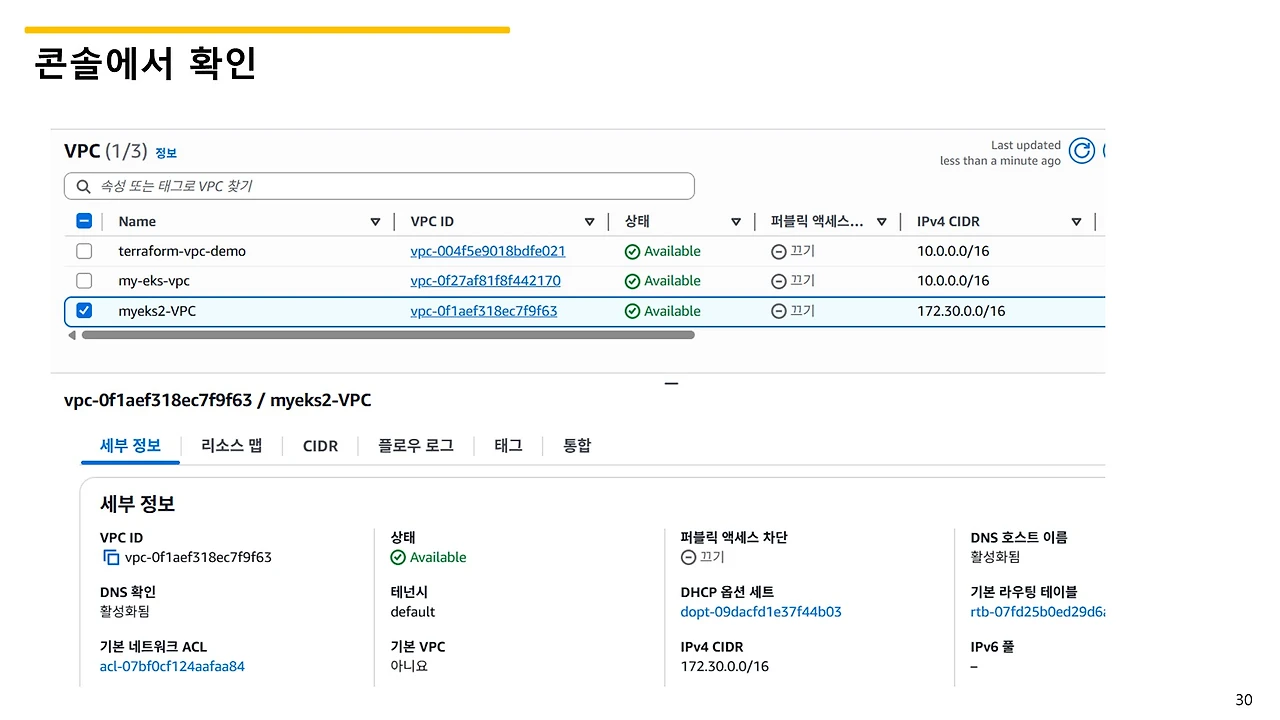Refresh the VPC list
Viewport: 1280px width, 720px height.
coord(1081,151)
